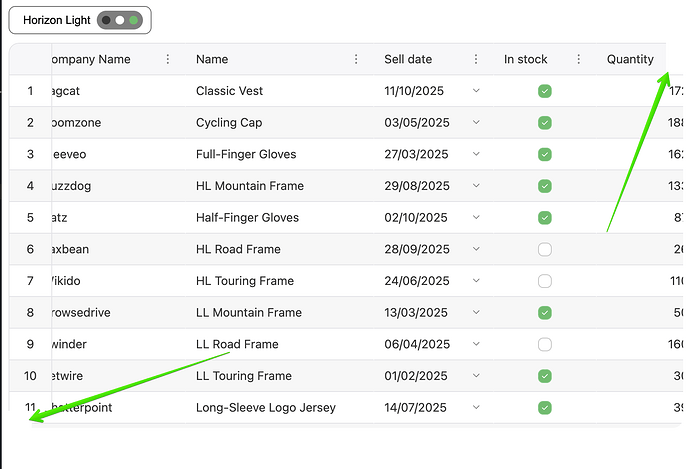Viewport: 690px width, 469px height.
Task: Select row header number 1
Action: tap(30, 91)
